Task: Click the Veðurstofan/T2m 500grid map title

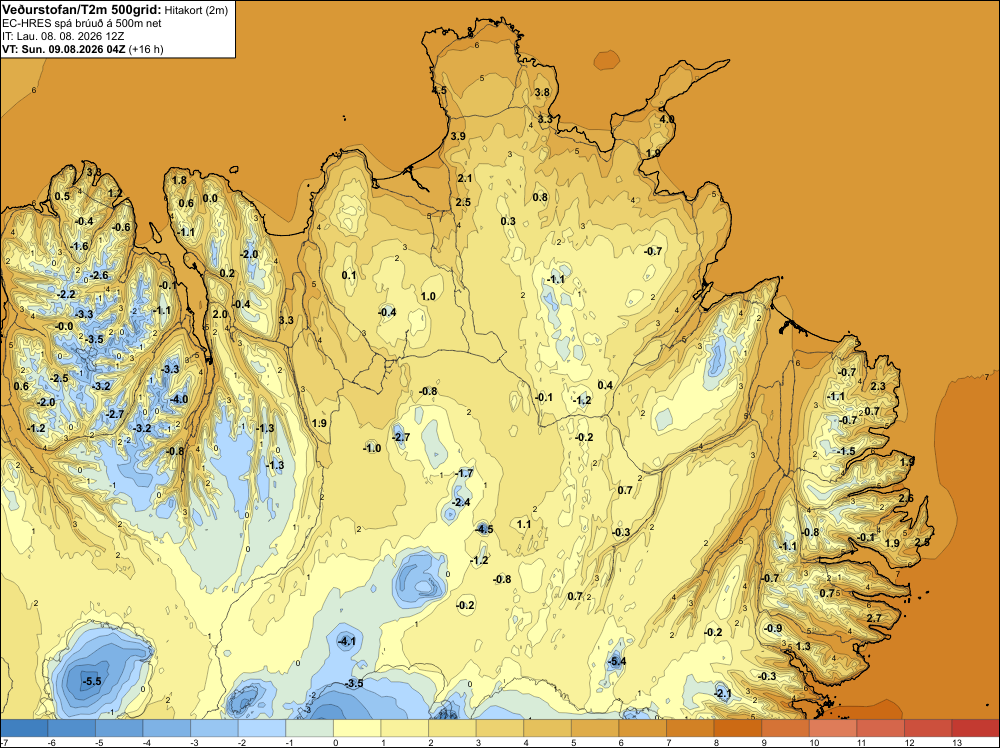Action: (82, 10)
